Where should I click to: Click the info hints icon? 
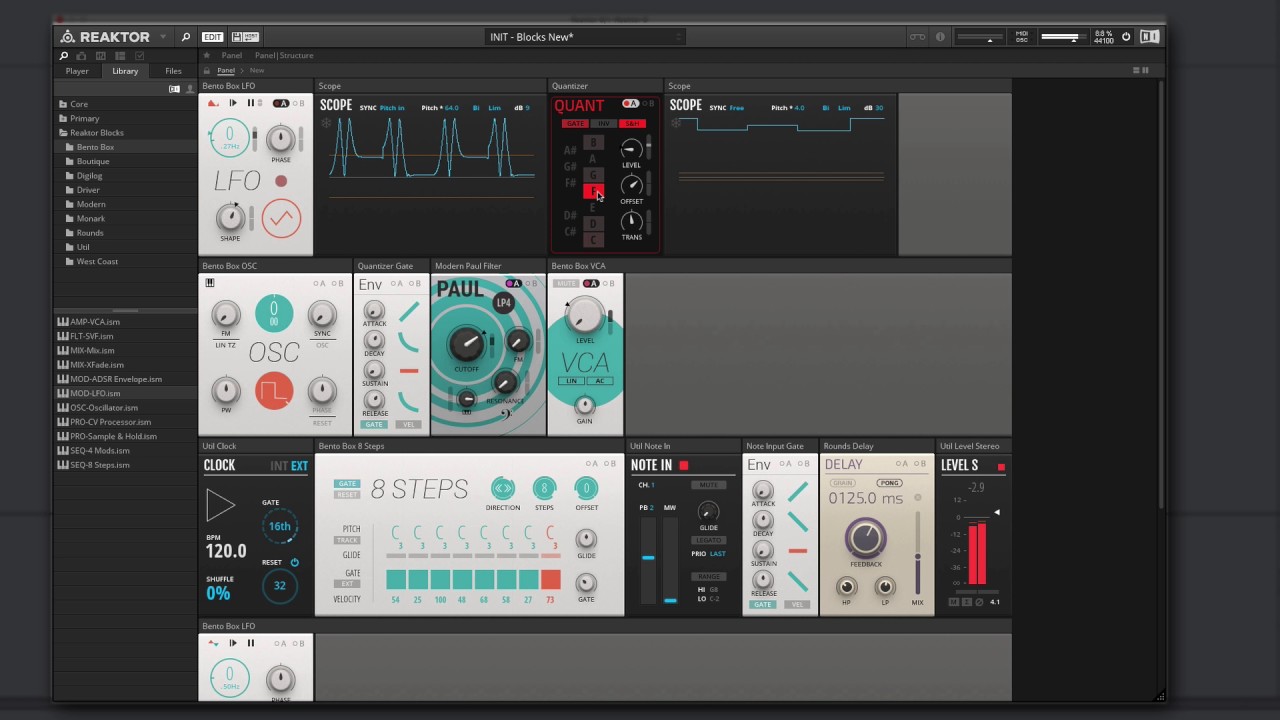(x=940, y=37)
